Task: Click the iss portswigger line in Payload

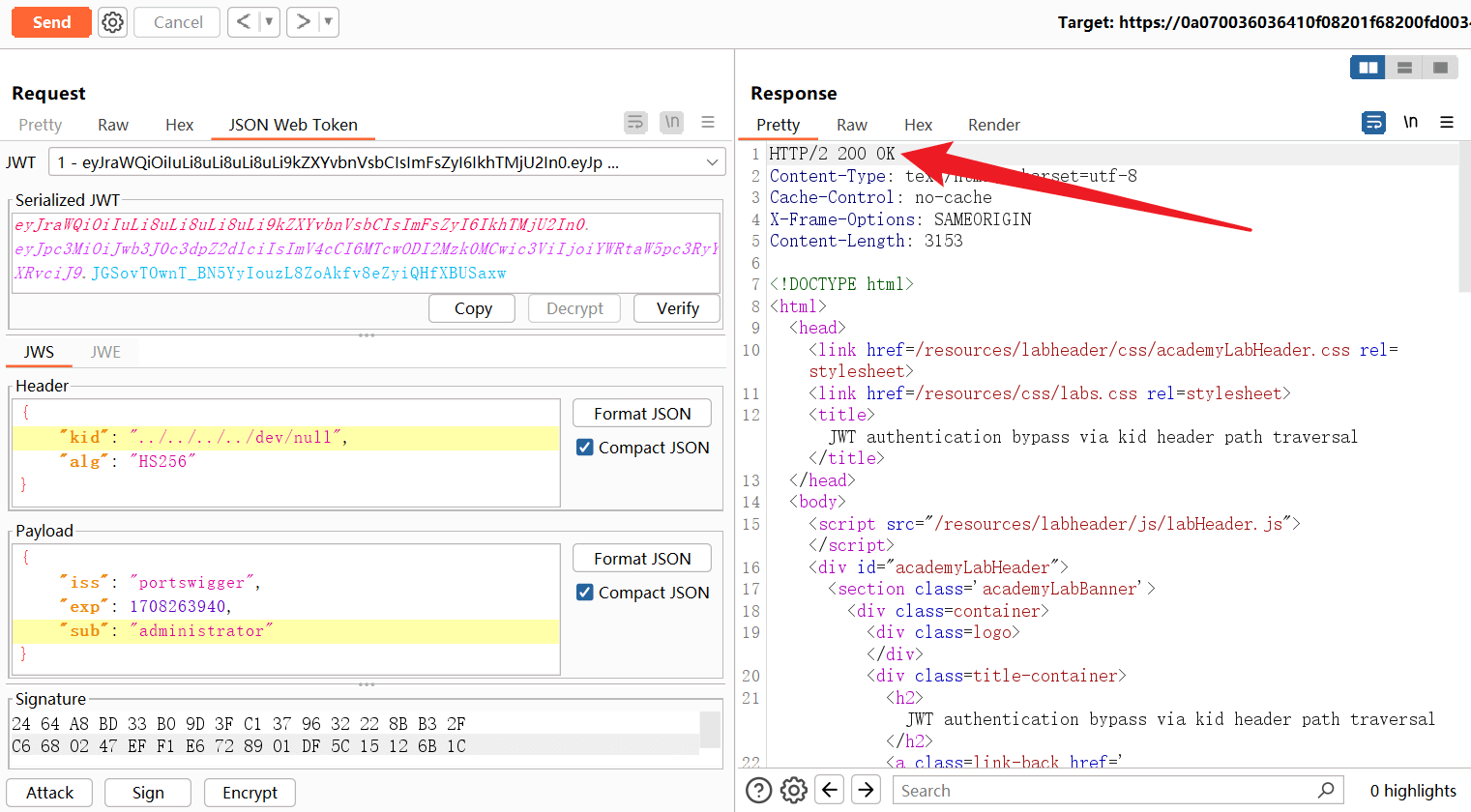Action: pyautogui.click(x=286, y=583)
